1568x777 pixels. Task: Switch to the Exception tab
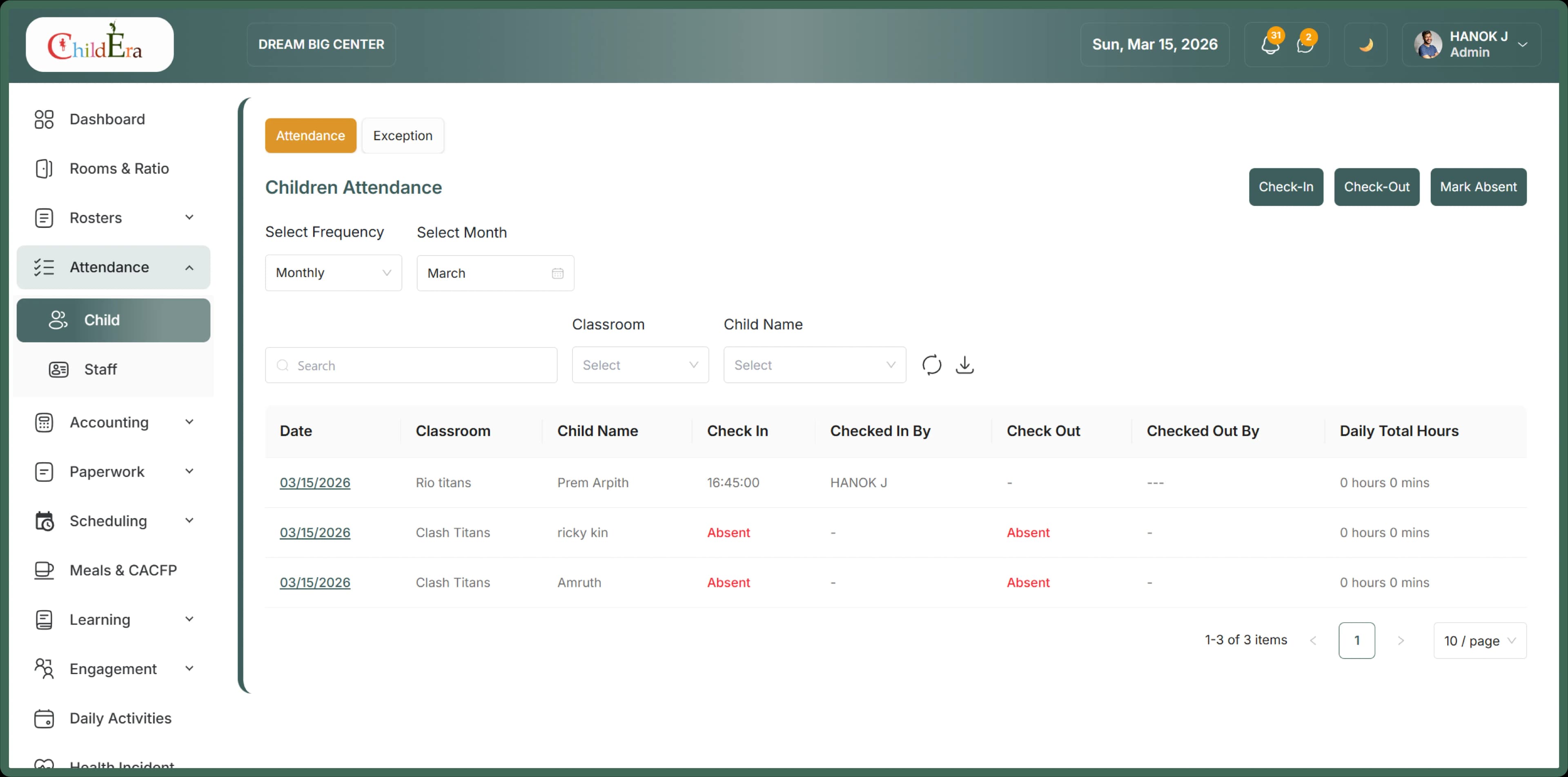pyautogui.click(x=402, y=135)
